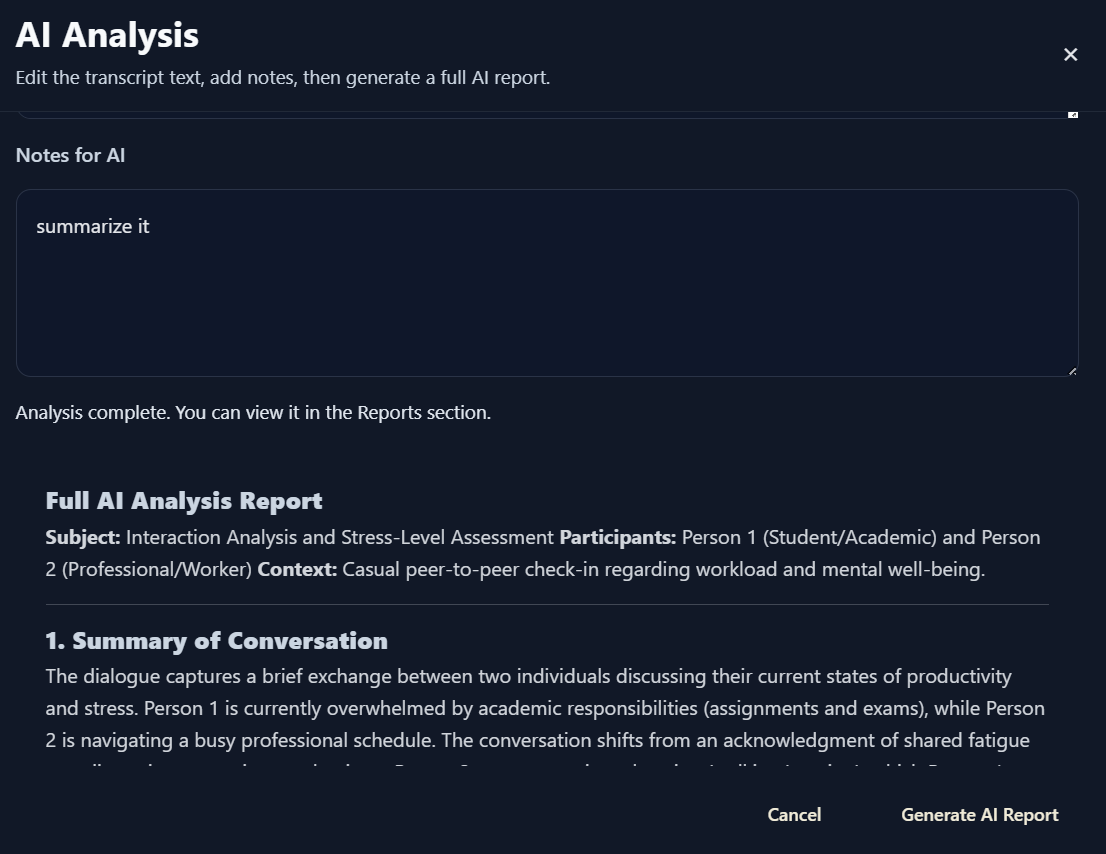Click the "Interaction Analysis and Stress-Level Assessment" text
The height and width of the screenshot is (854, 1106).
(340, 537)
